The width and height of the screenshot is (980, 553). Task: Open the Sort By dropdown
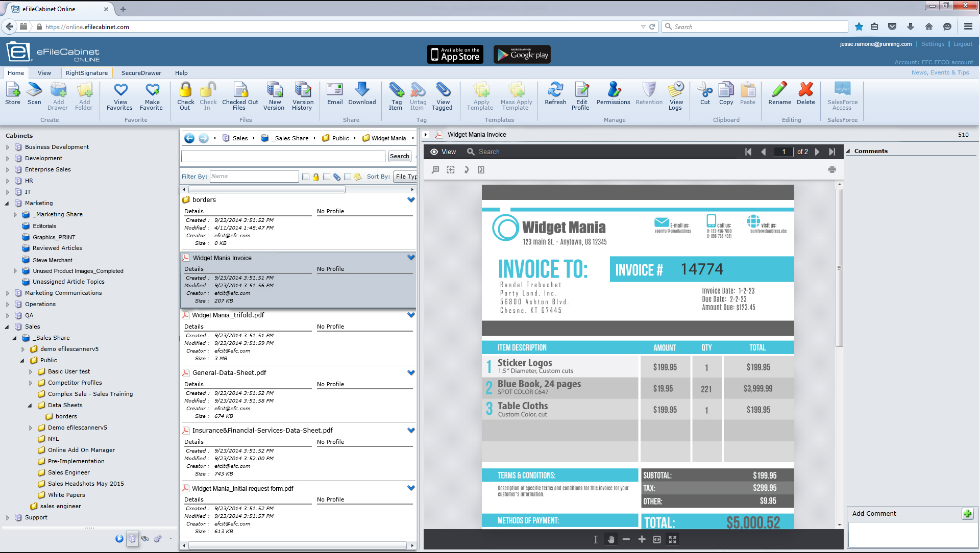tap(405, 176)
